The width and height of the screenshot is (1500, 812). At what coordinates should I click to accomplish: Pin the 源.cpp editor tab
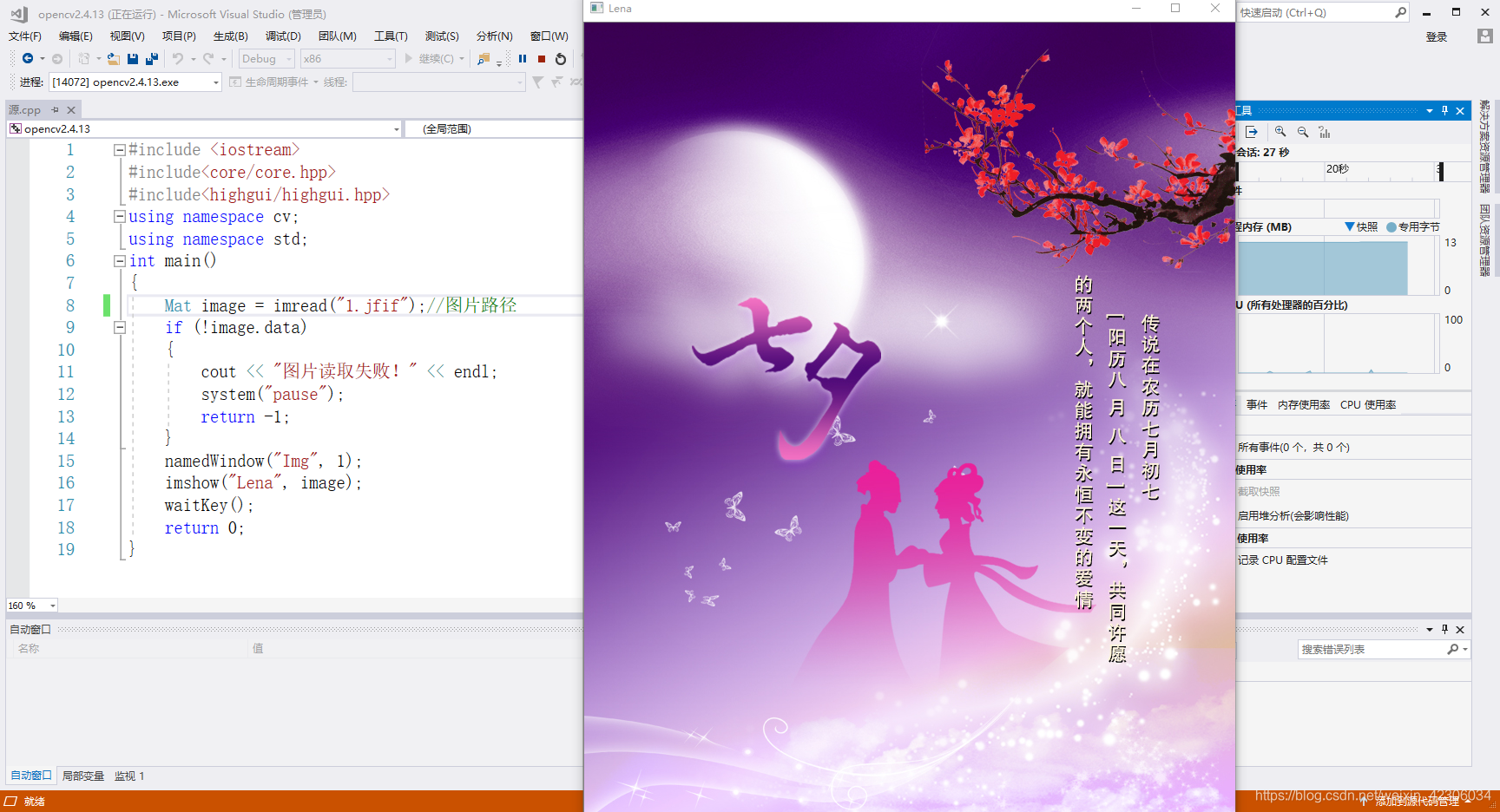click(55, 109)
